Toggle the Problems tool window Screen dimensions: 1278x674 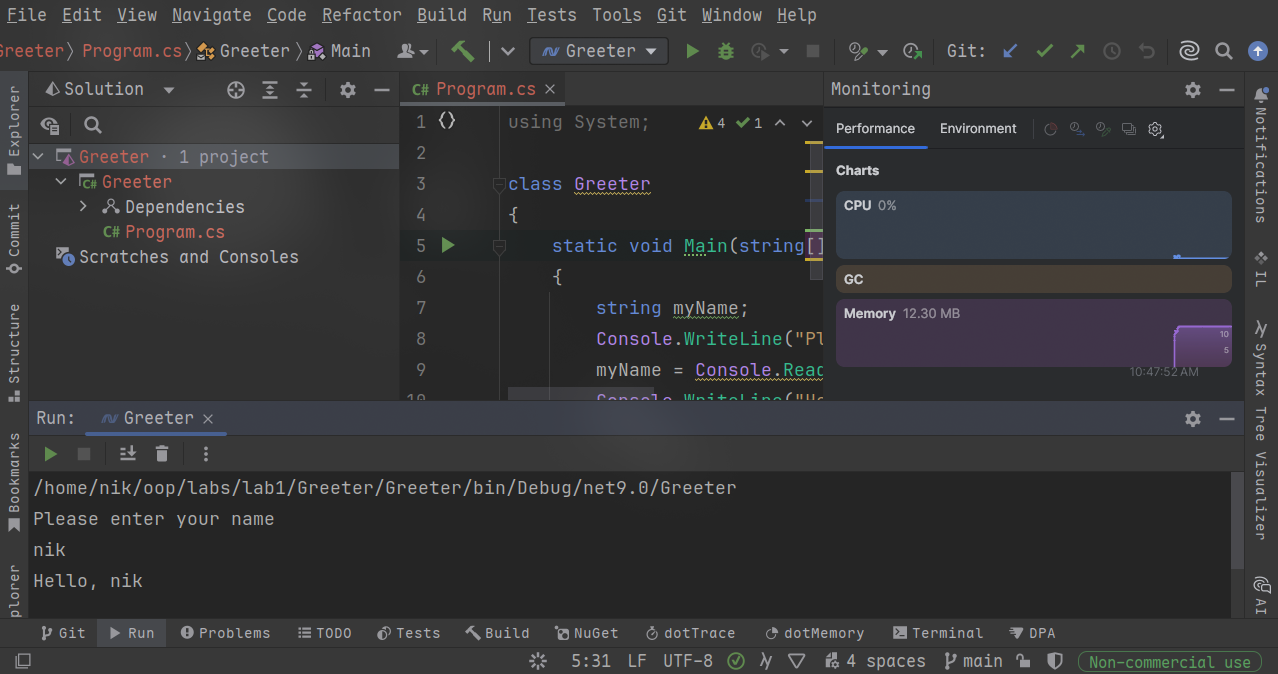click(x=225, y=633)
